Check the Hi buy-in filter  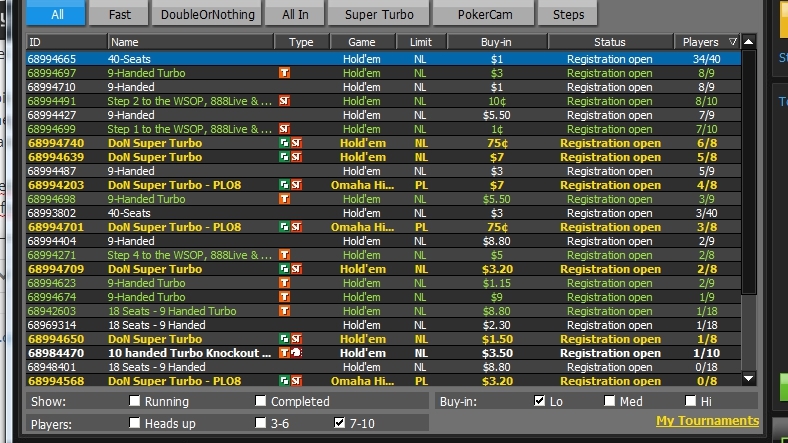coord(691,401)
